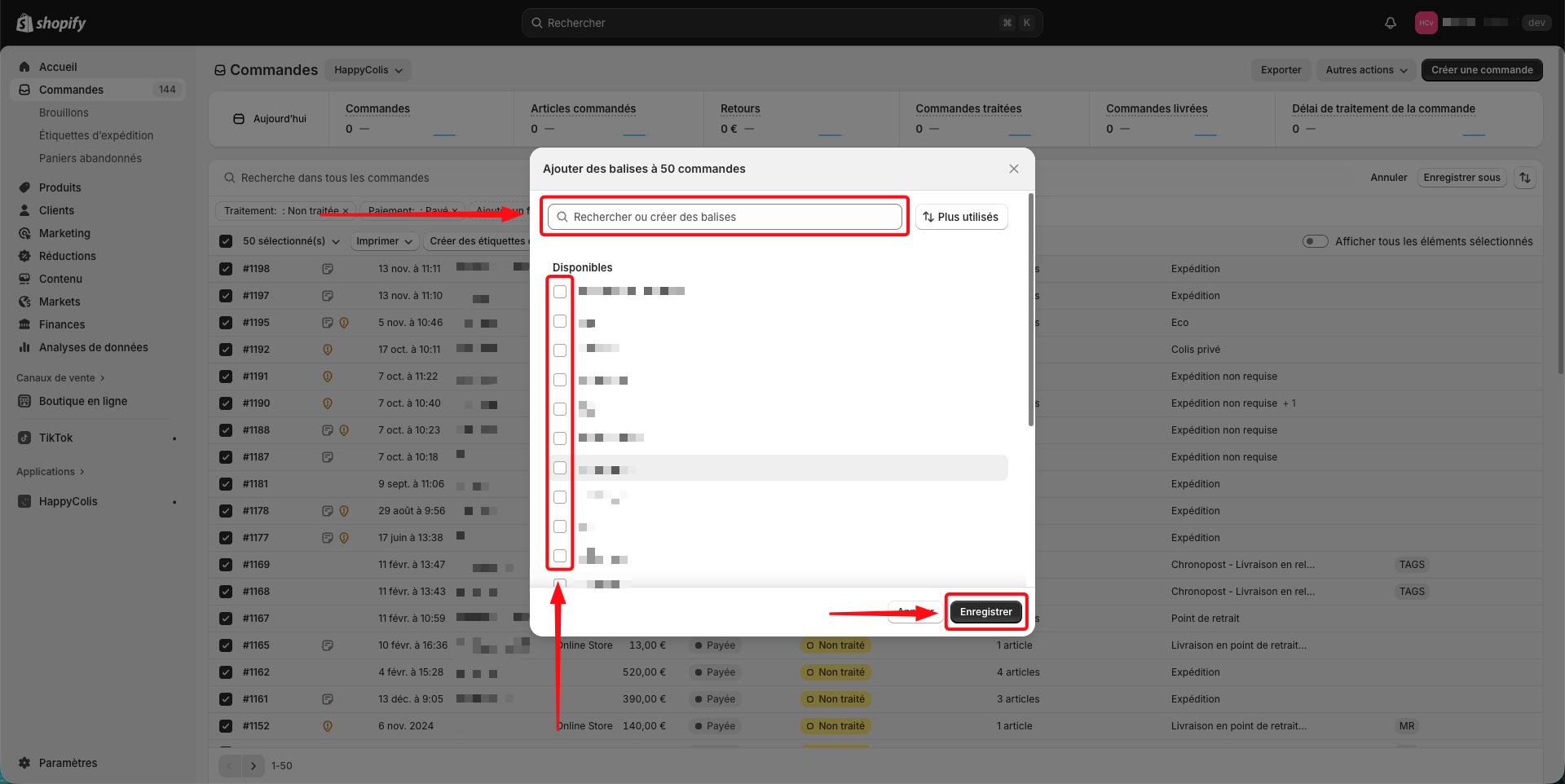Click the note icon on order #1198
1565x784 pixels.
pos(328,269)
